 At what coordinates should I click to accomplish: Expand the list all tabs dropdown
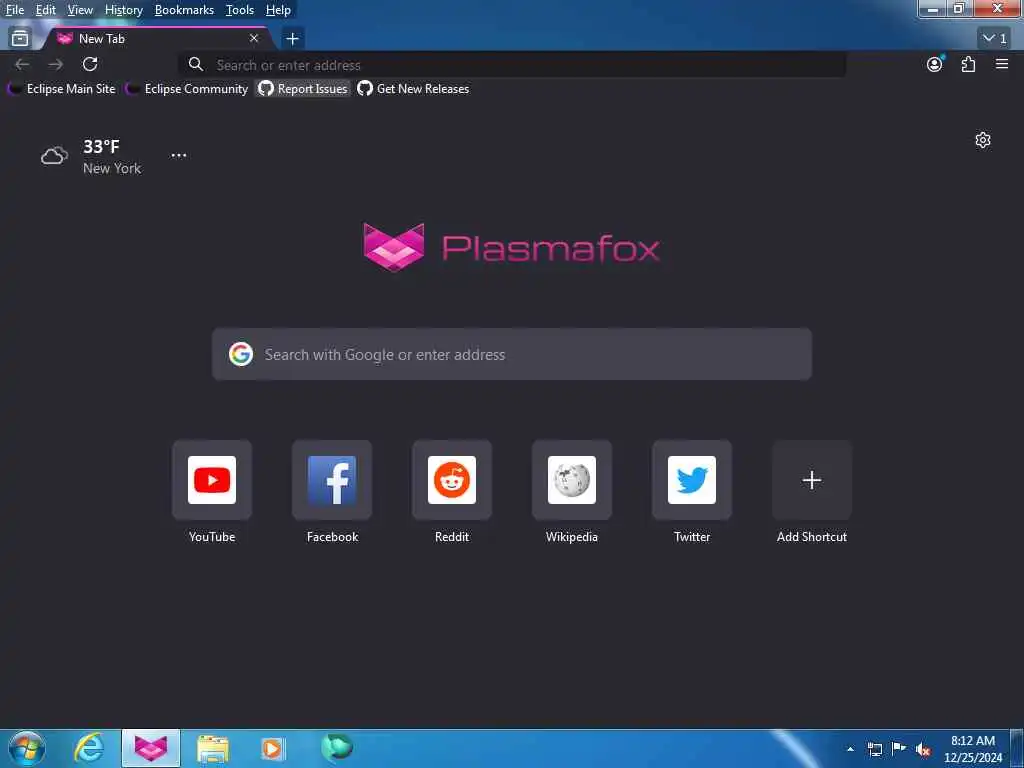point(995,39)
